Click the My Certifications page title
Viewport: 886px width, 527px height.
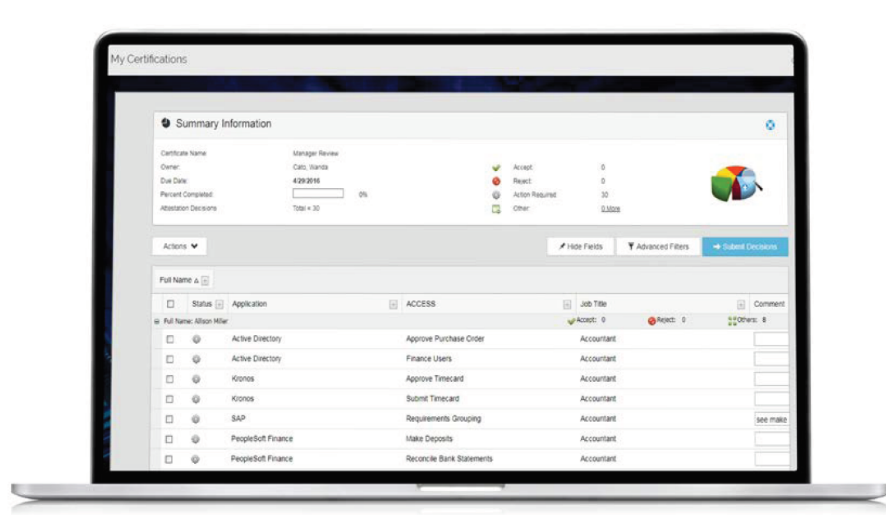point(149,59)
